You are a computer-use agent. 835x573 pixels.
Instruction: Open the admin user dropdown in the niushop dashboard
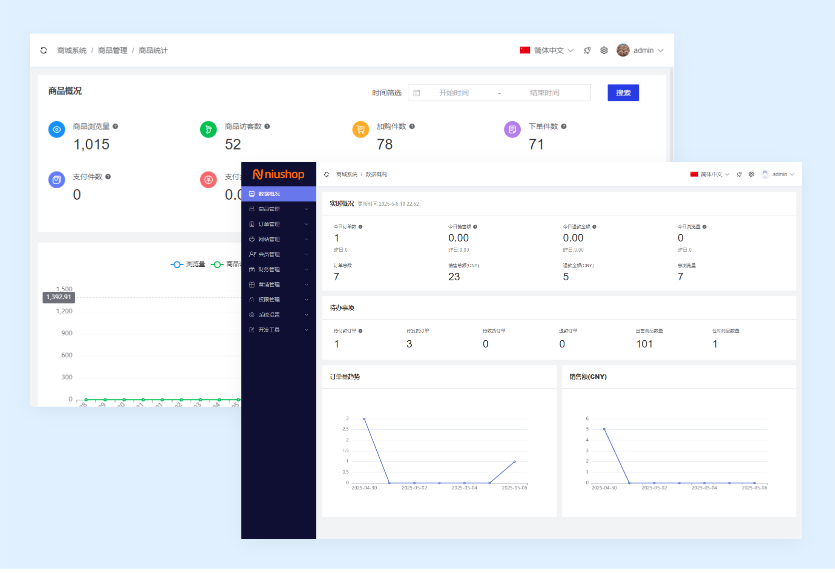(x=779, y=174)
